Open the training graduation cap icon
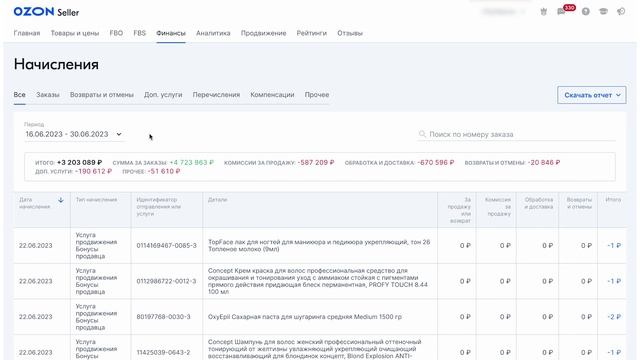 click(603, 11)
